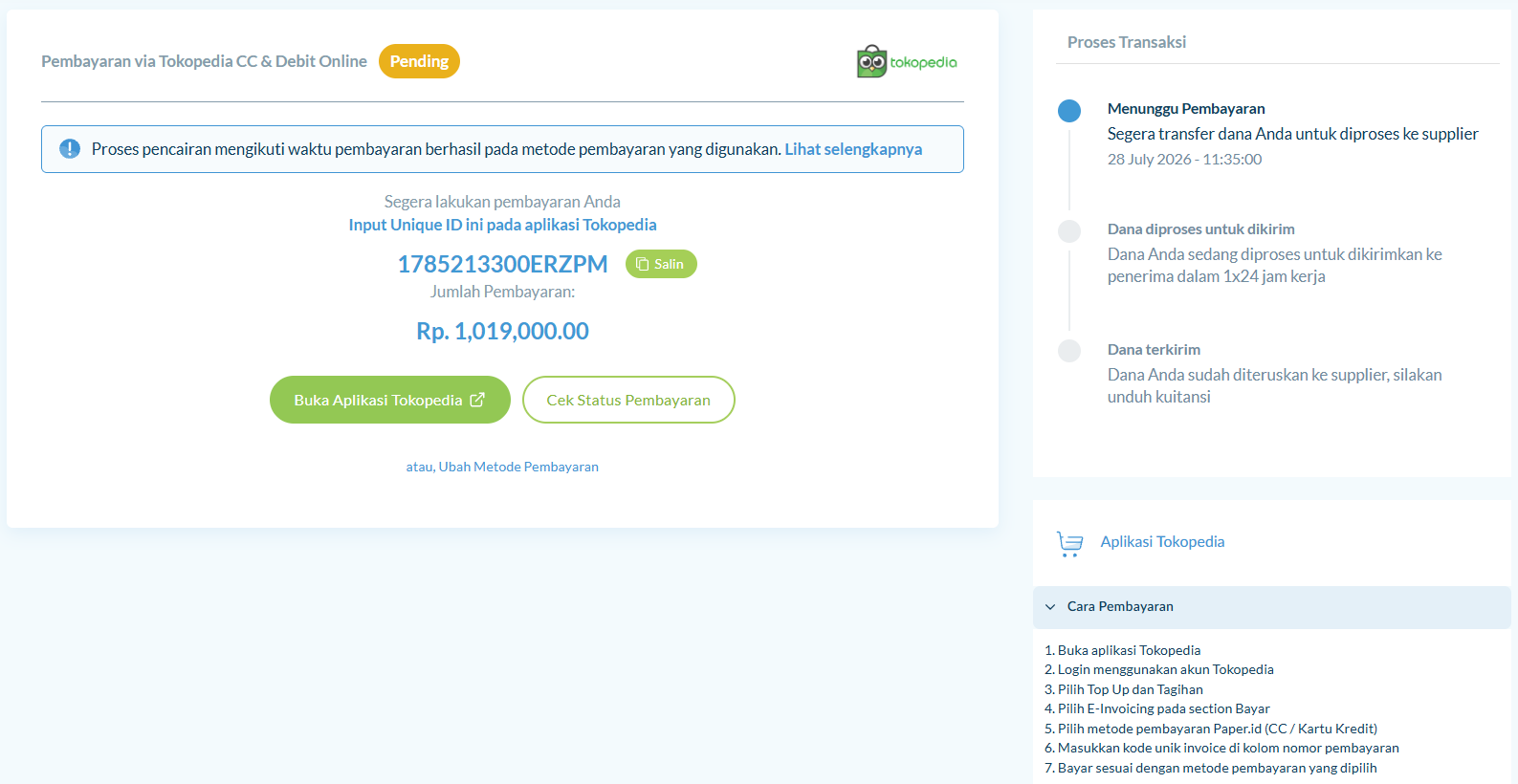1518x784 pixels.
Task: Check status with Cek Status Pembayaran
Action: [x=628, y=400]
